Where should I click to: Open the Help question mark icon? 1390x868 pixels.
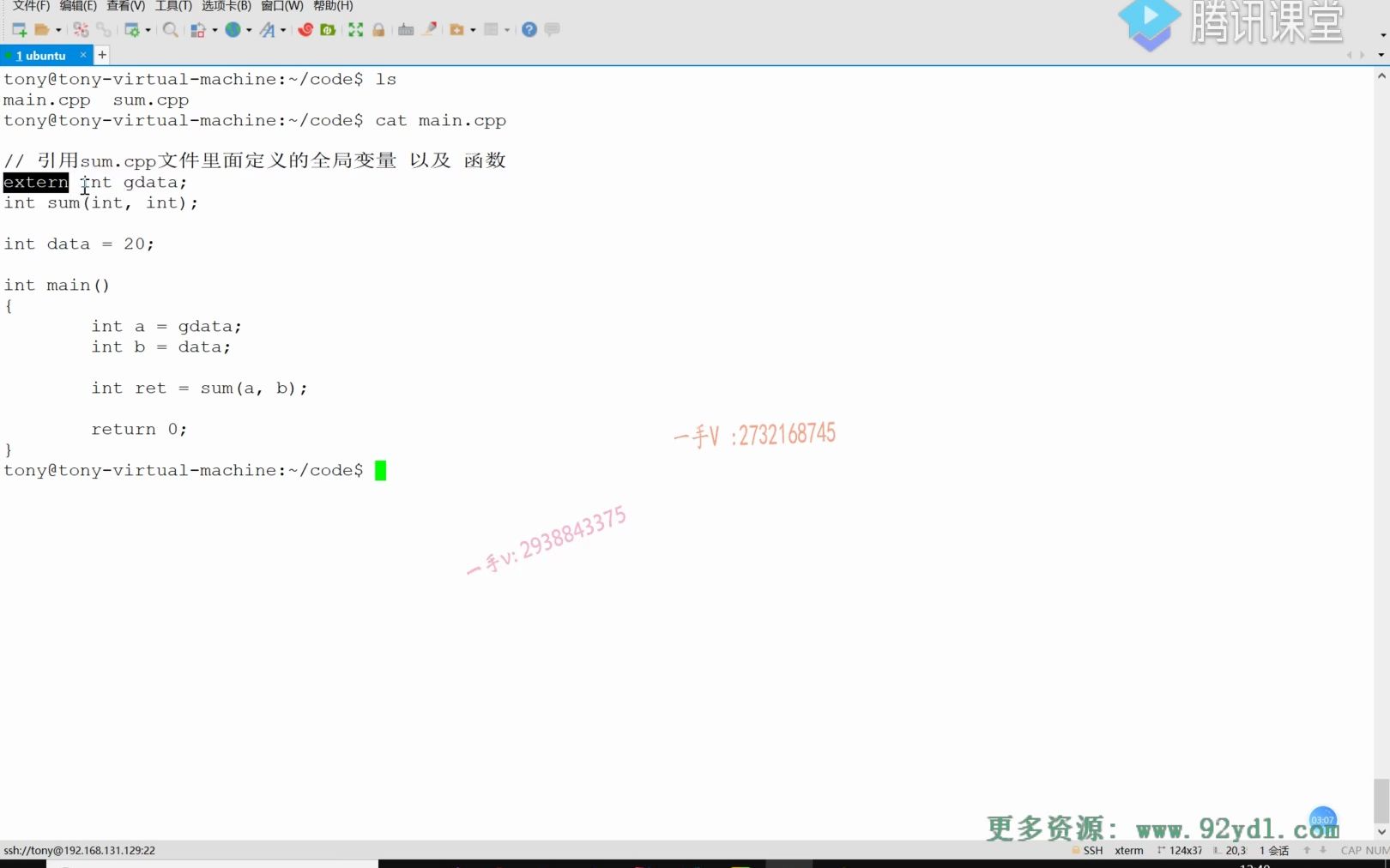pyautogui.click(x=530, y=29)
